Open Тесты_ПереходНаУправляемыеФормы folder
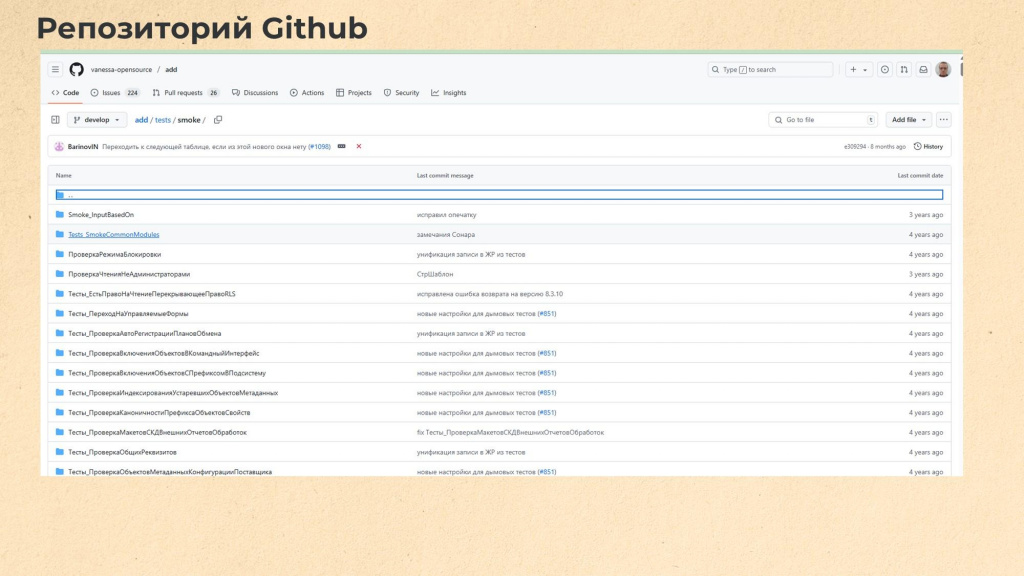1024x576 pixels. tap(128, 313)
